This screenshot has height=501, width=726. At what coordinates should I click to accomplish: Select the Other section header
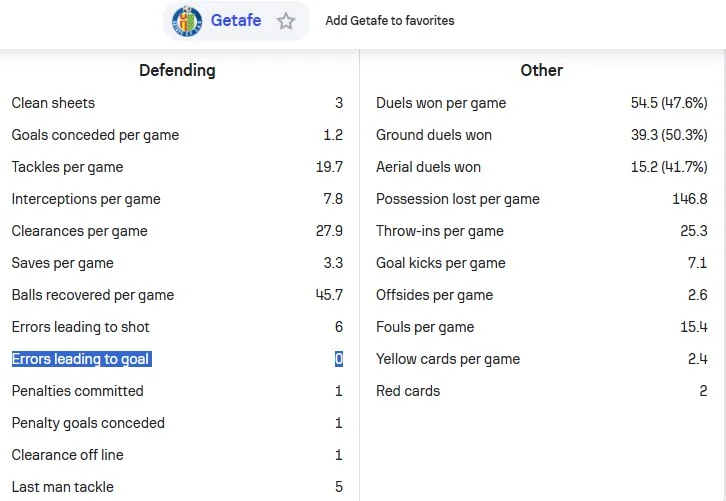pyautogui.click(x=541, y=71)
